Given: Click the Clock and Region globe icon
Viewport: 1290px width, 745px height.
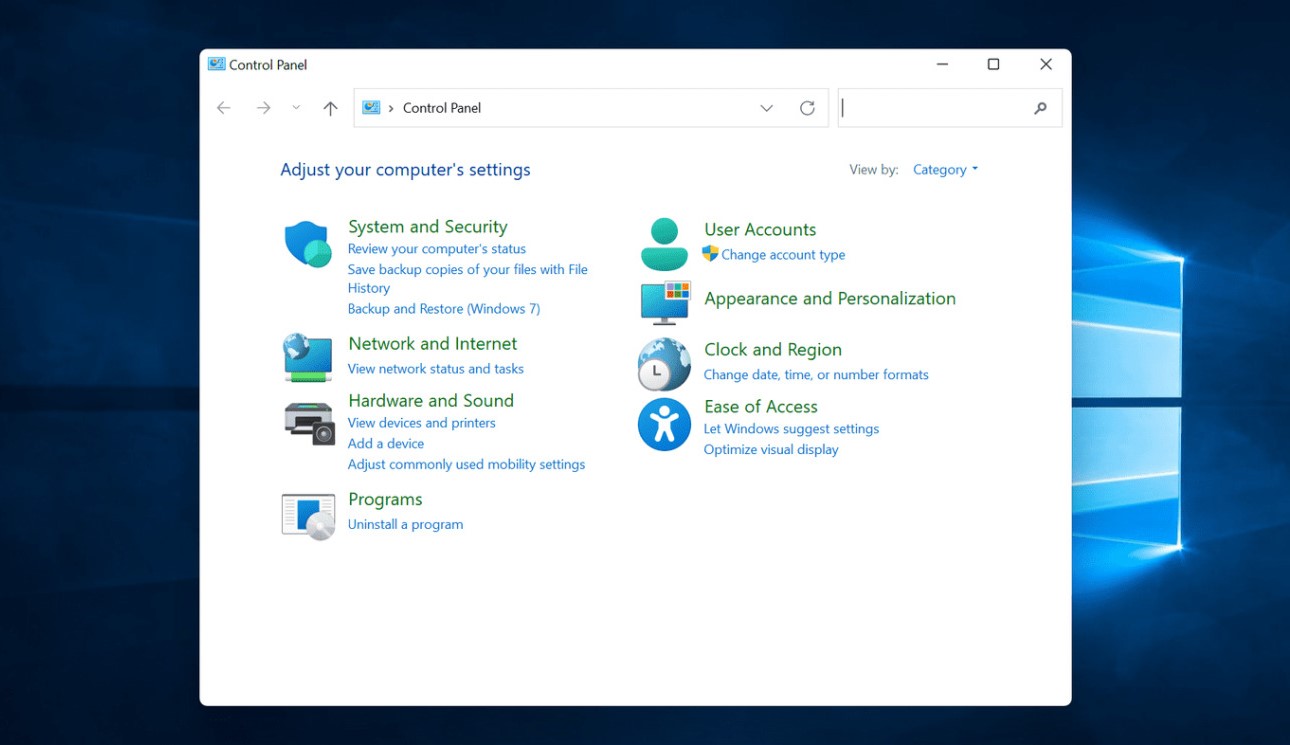Looking at the screenshot, I should (664, 364).
